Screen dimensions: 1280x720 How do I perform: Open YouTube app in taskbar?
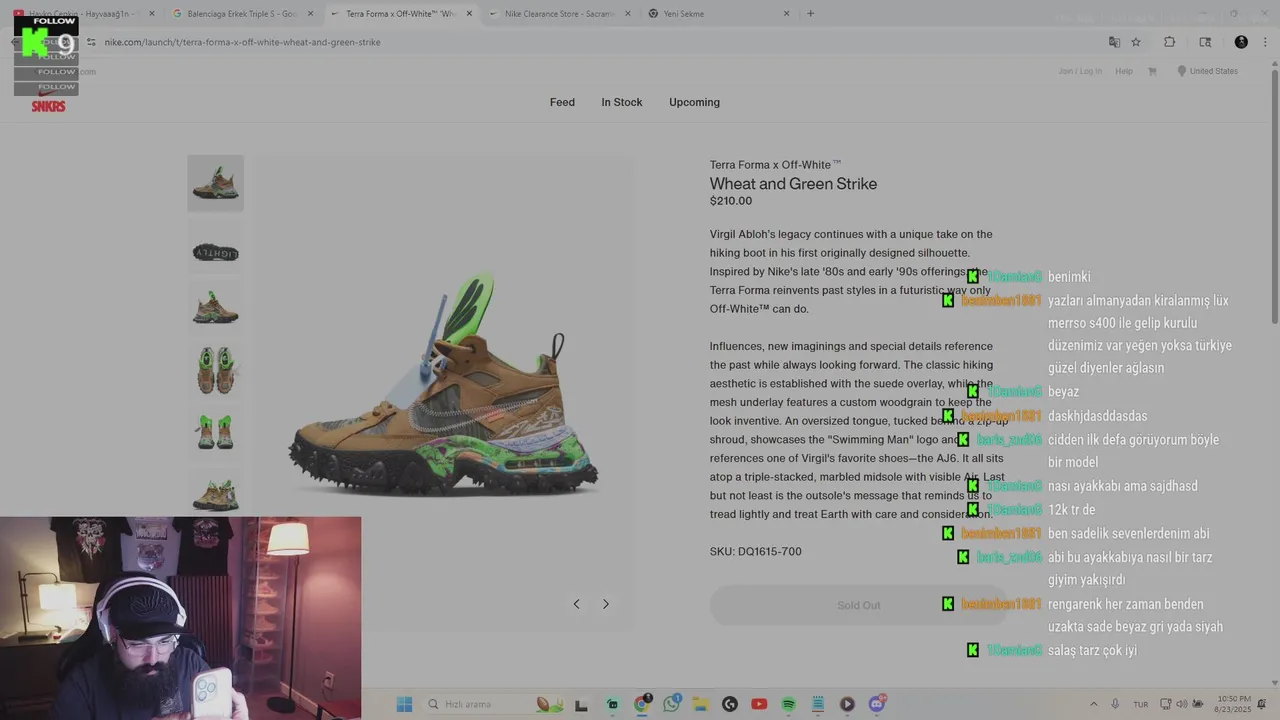coord(759,704)
